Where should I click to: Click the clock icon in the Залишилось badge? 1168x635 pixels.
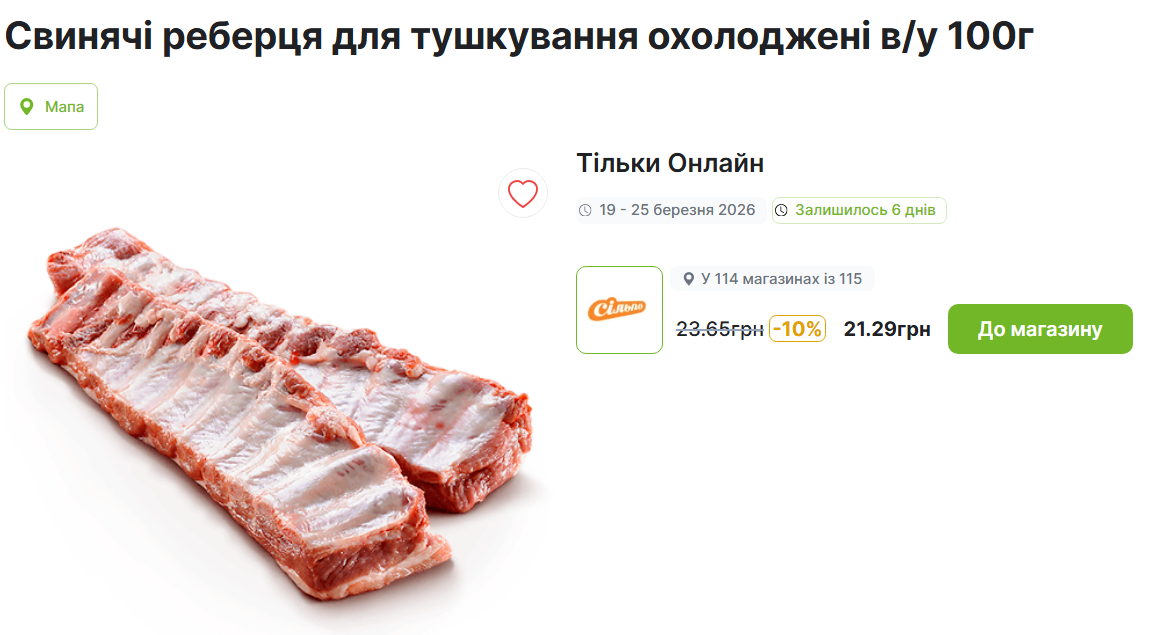click(781, 210)
